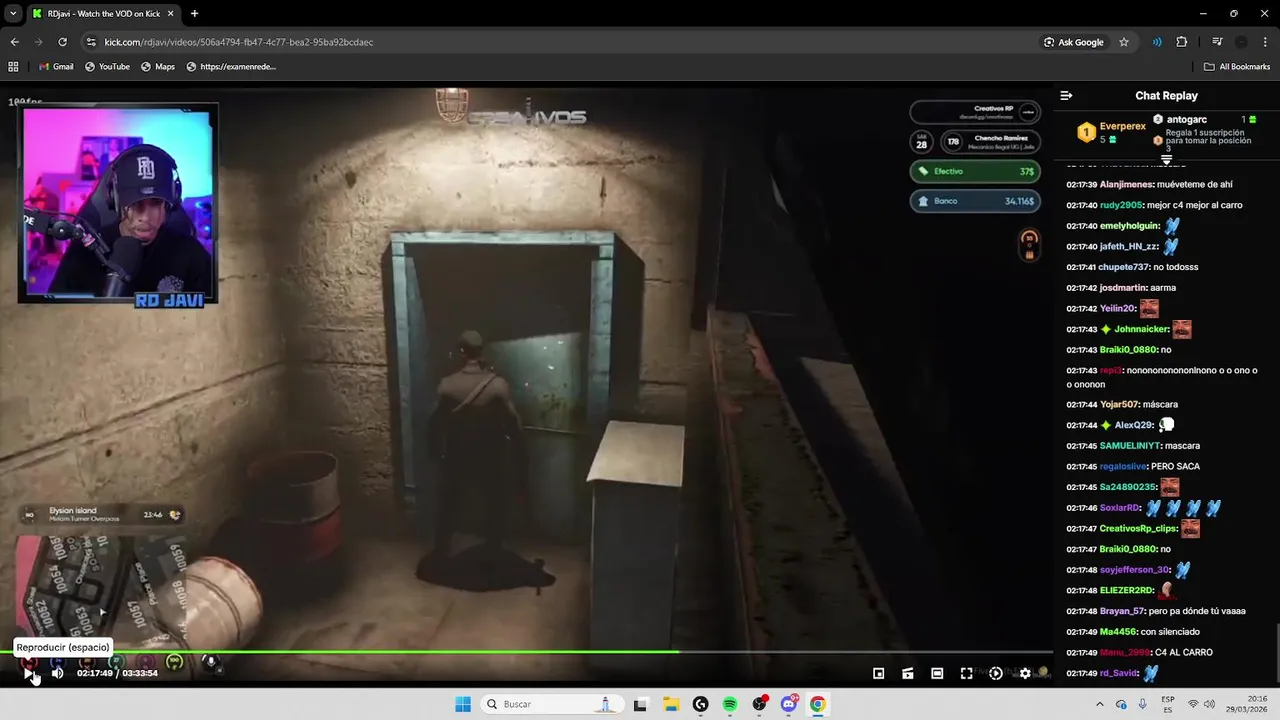Screen dimensions: 1280x720
Task: Click the taskbar Buscar search box
Action: click(x=552, y=704)
